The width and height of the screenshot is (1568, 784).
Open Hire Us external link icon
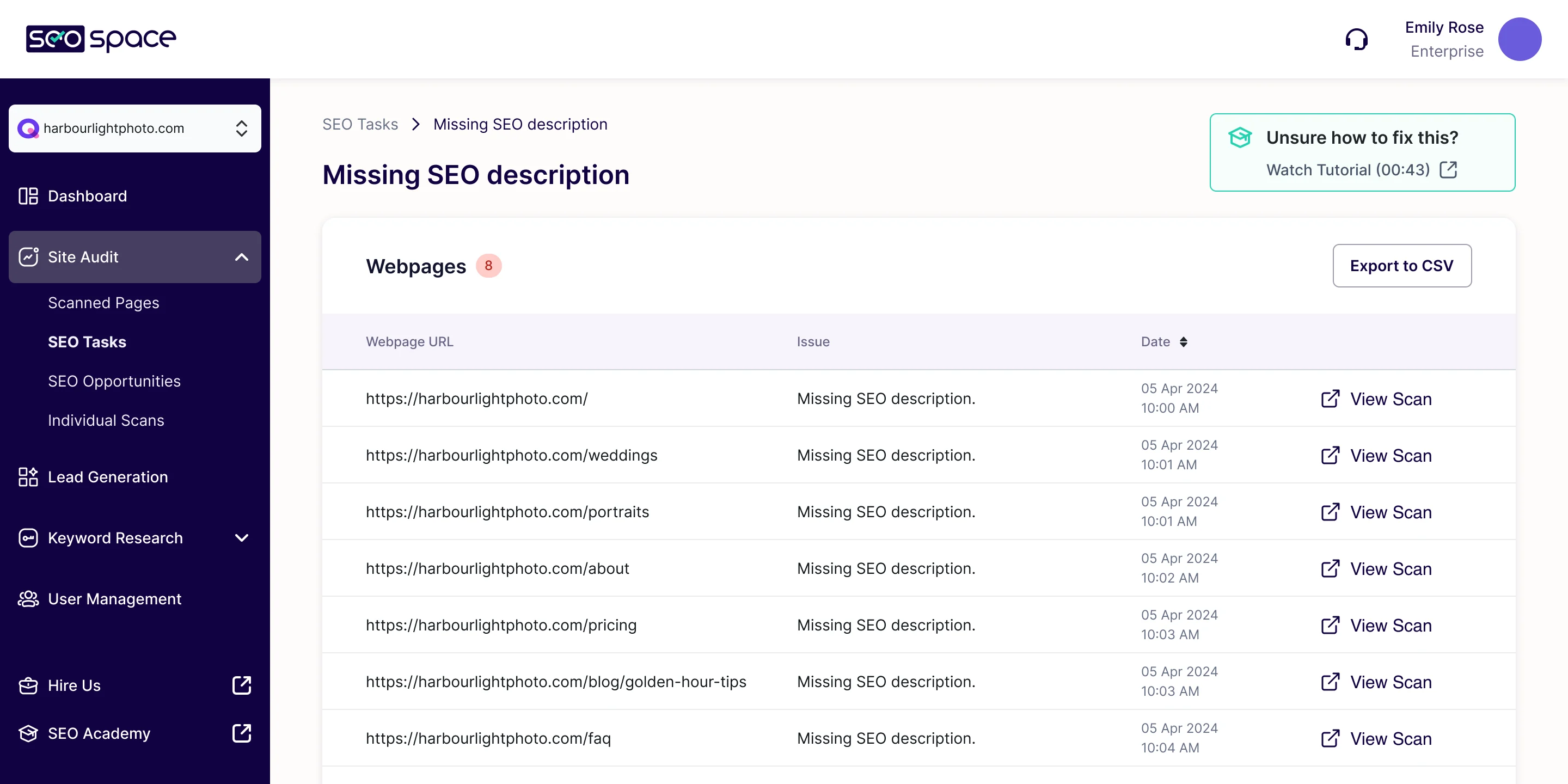[x=242, y=685]
